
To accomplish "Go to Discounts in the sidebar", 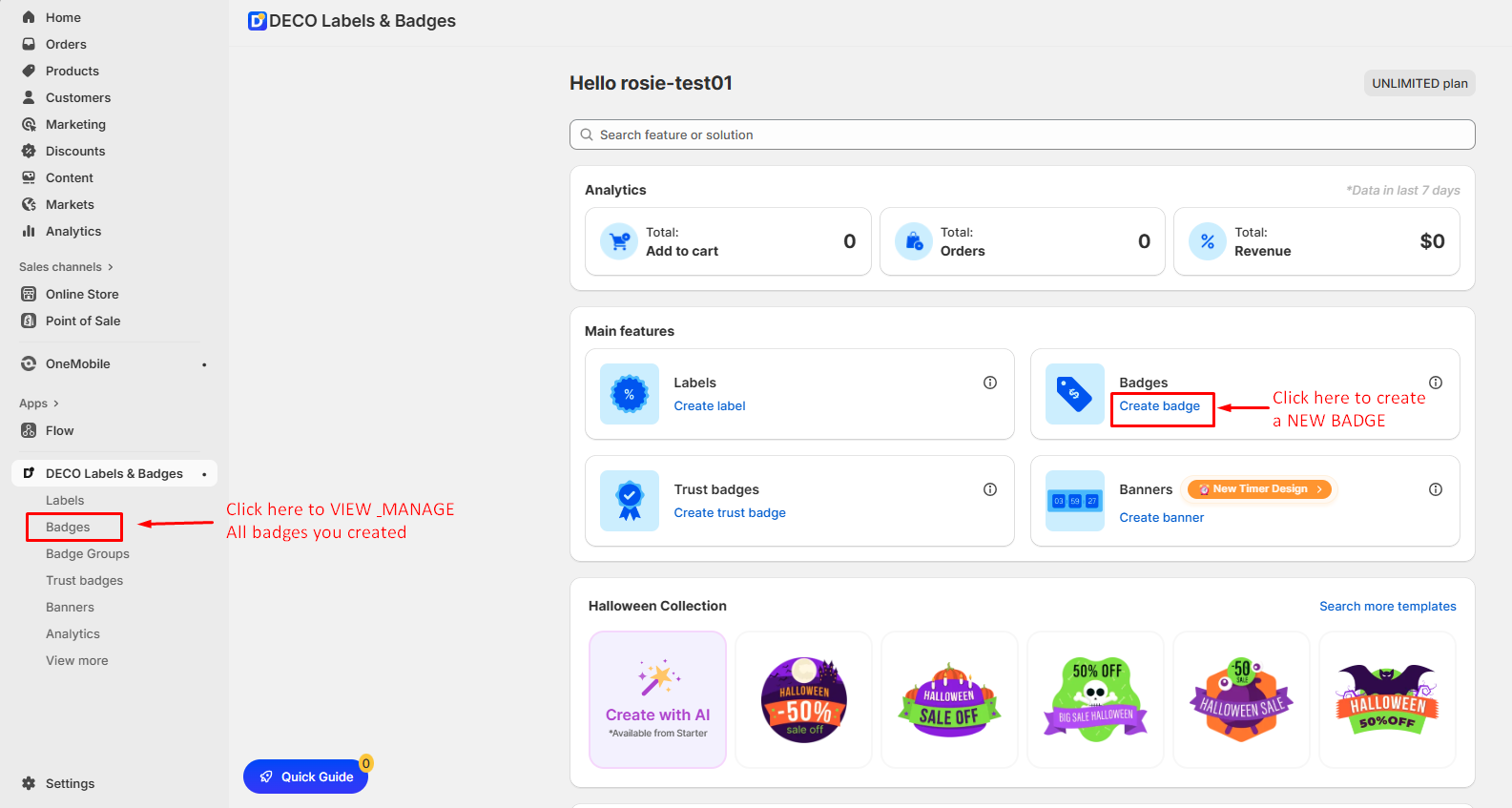I will point(74,151).
